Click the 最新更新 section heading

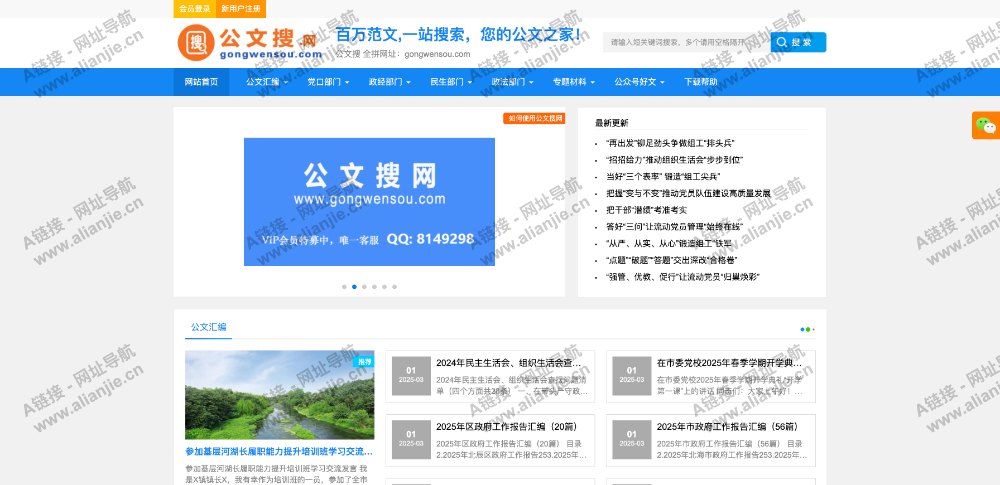tap(612, 123)
